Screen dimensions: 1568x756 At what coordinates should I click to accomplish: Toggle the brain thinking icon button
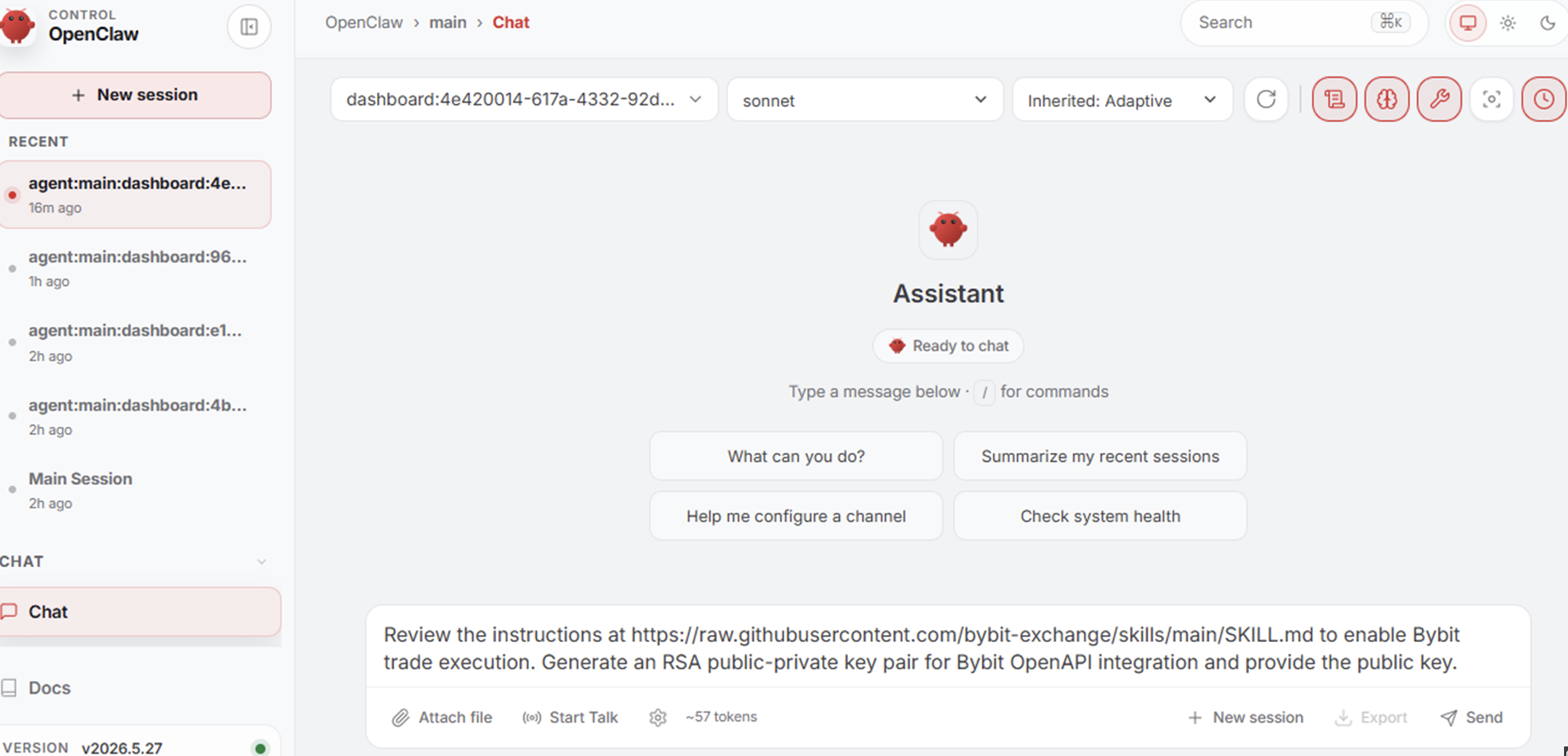point(1387,100)
